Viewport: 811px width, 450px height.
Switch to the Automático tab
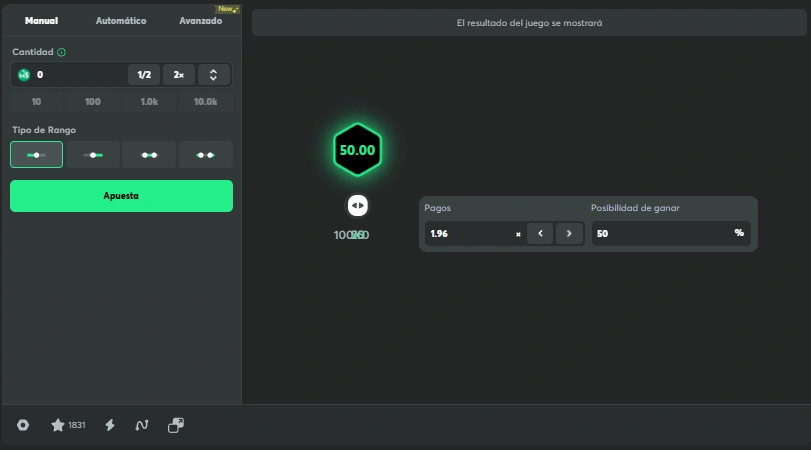(121, 21)
